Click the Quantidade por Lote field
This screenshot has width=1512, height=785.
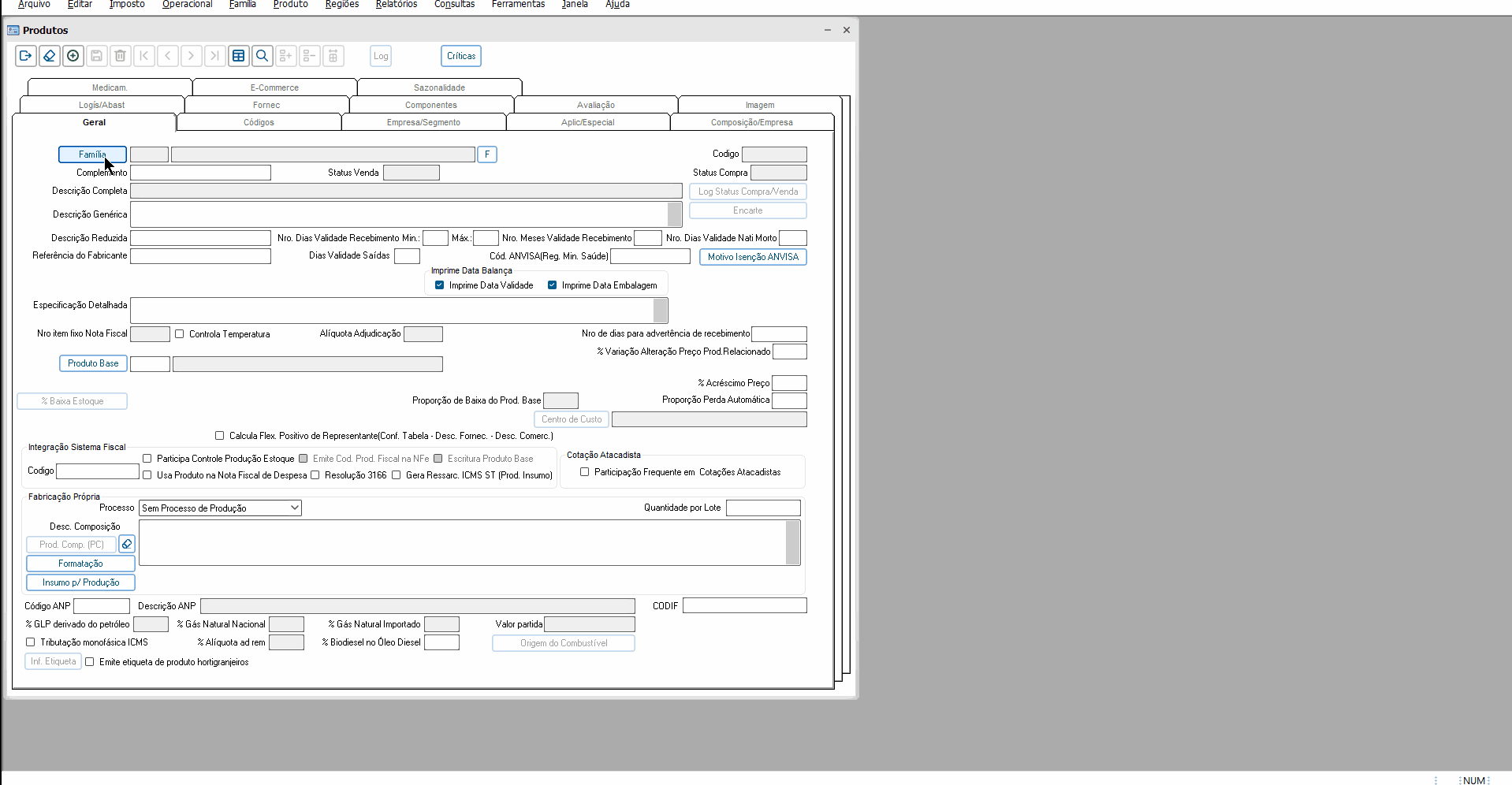(x=763, y=508)
